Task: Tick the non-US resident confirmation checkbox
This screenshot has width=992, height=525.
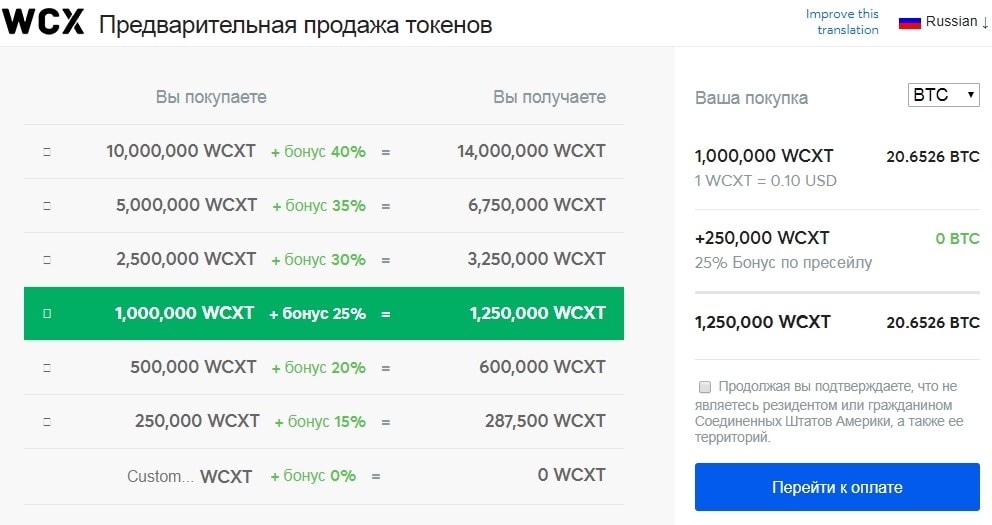Action: [x=705, y=386]
